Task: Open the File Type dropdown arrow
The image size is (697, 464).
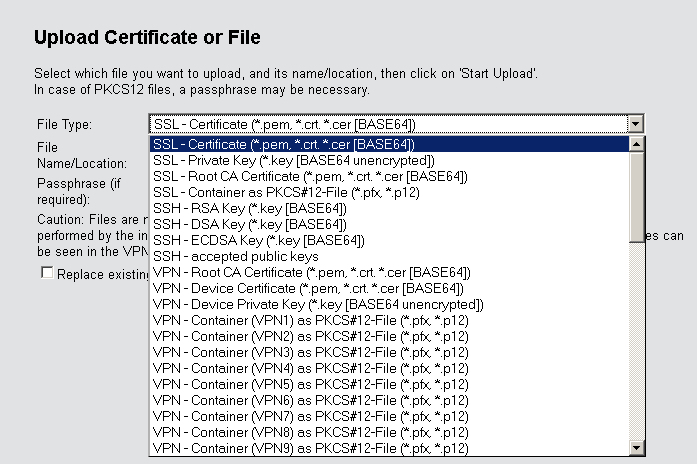Action: 634,124
